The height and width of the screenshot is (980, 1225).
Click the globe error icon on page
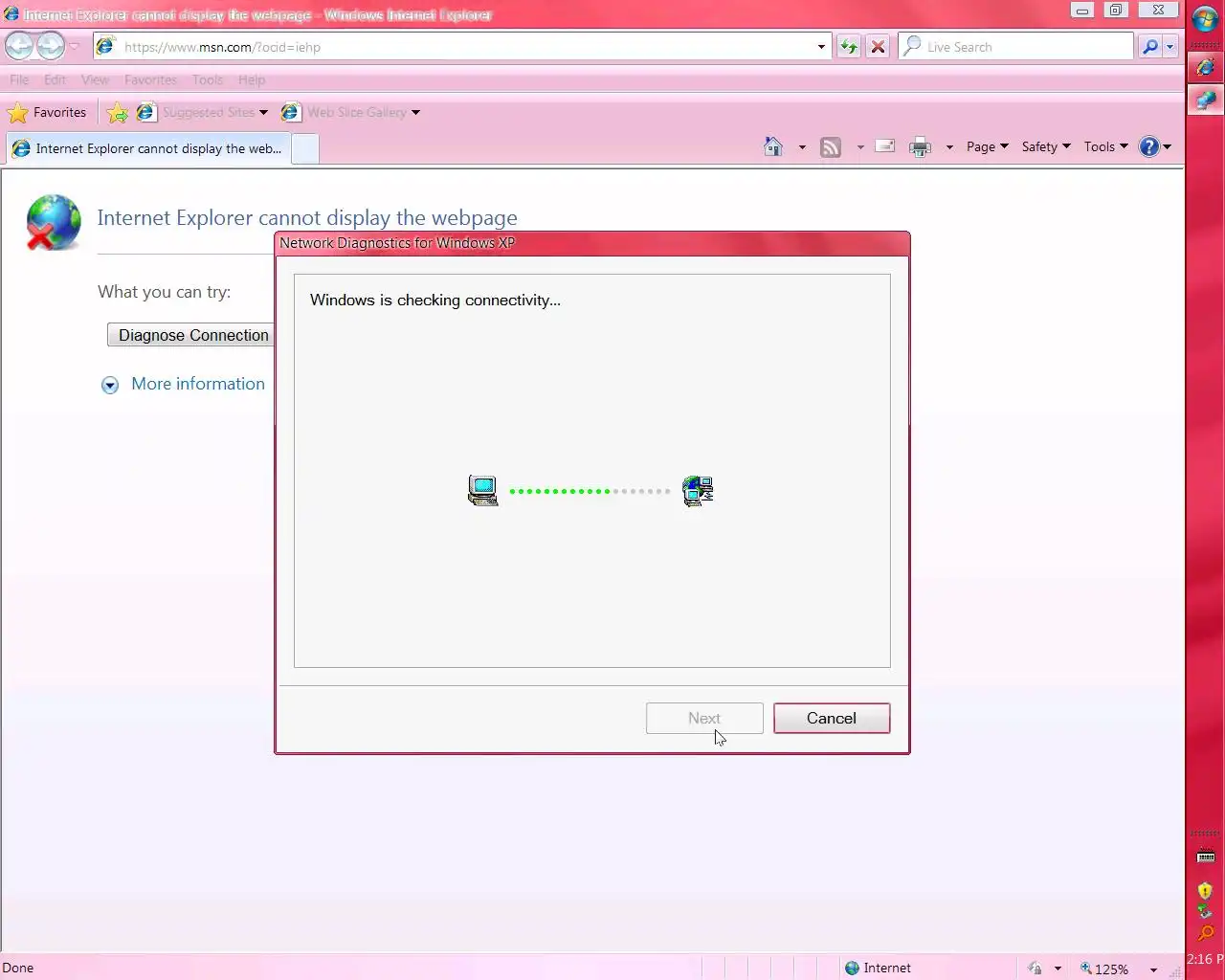(53, 222)
